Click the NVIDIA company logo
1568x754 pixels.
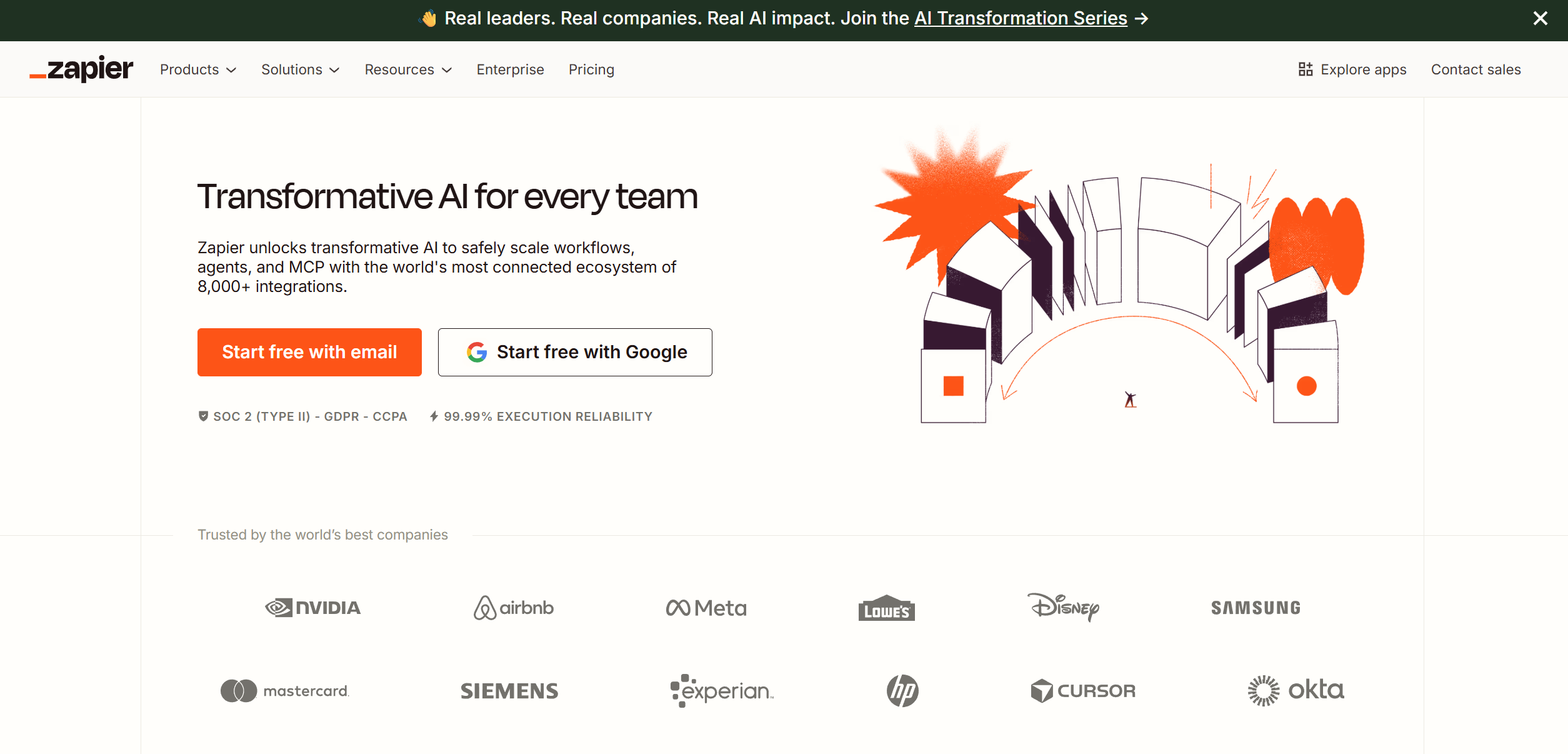click(x=312, y=607)
